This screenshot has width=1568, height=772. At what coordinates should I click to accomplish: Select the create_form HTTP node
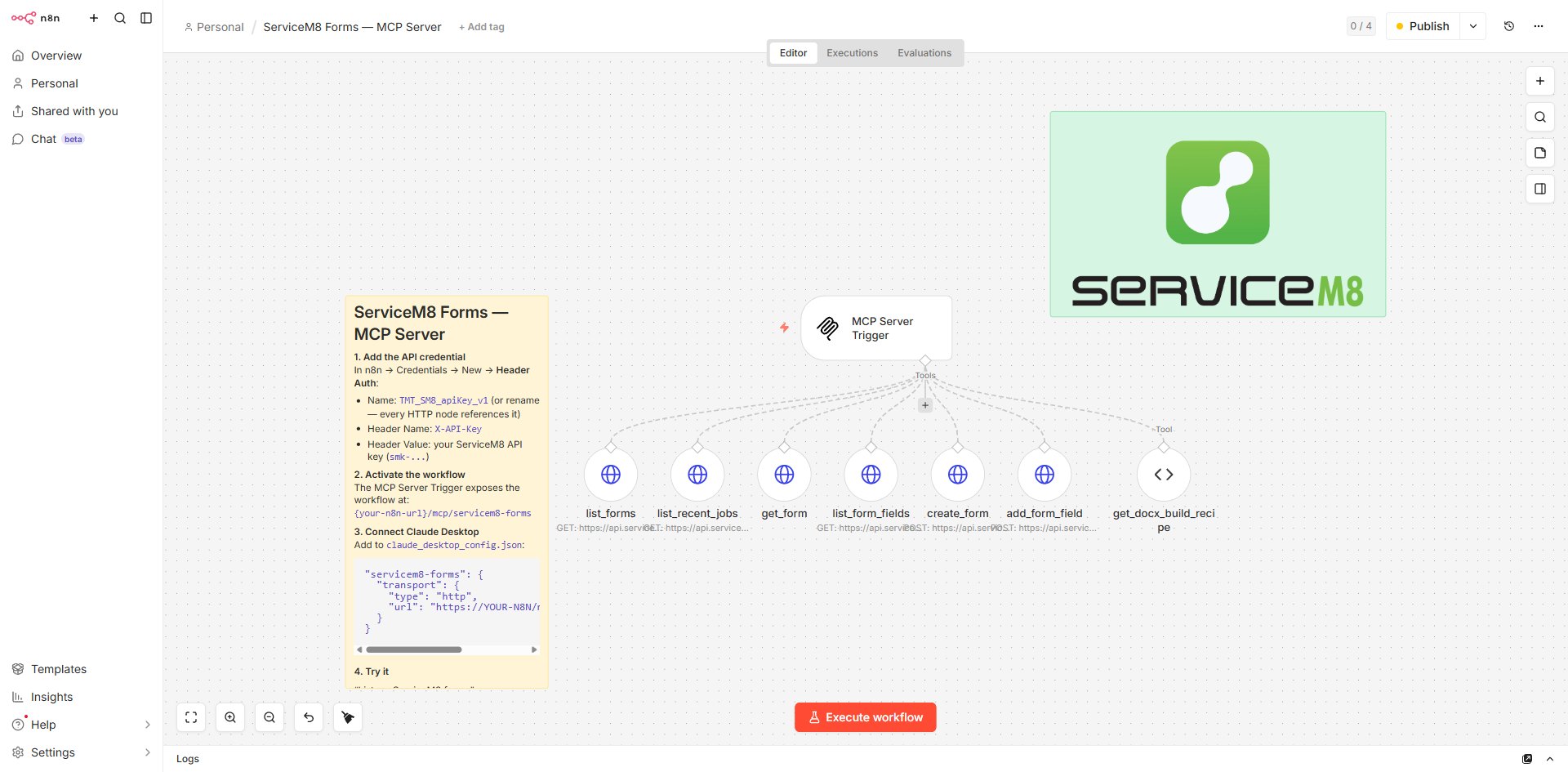(958, 475)
